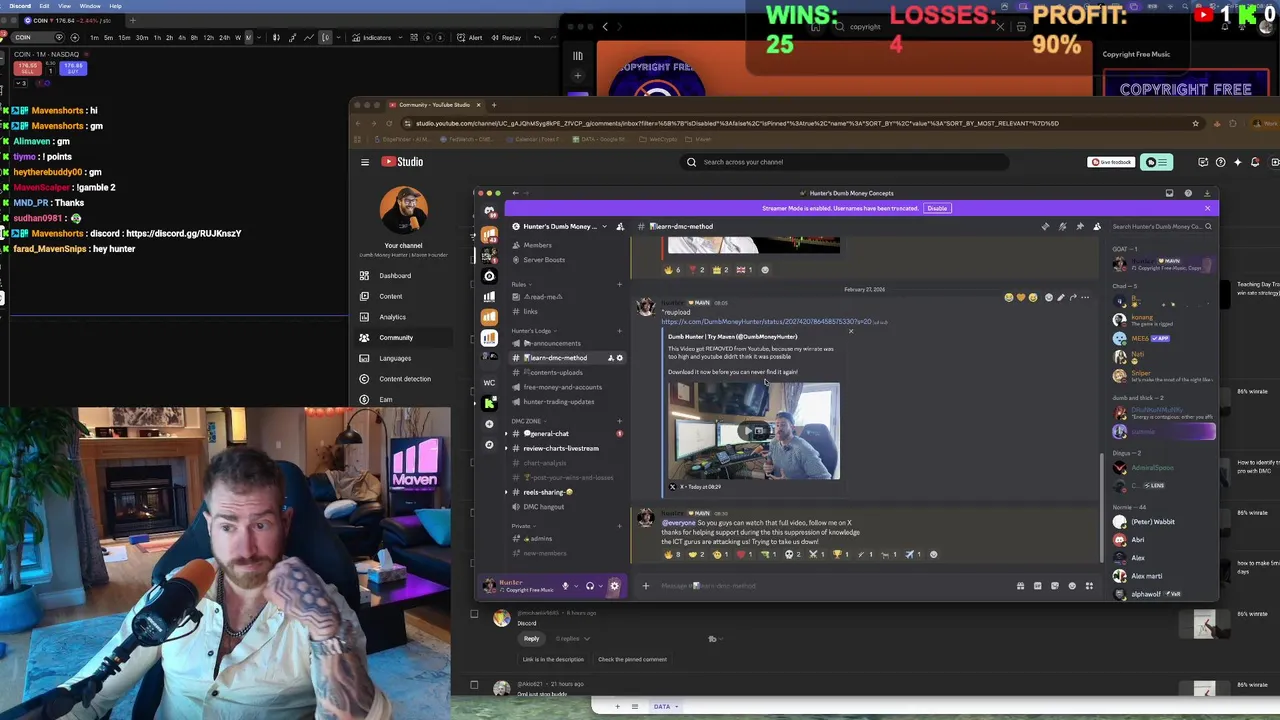Open Discord inbox icon in title bar
This screenshot has height=720, width=1280.
1169,193
